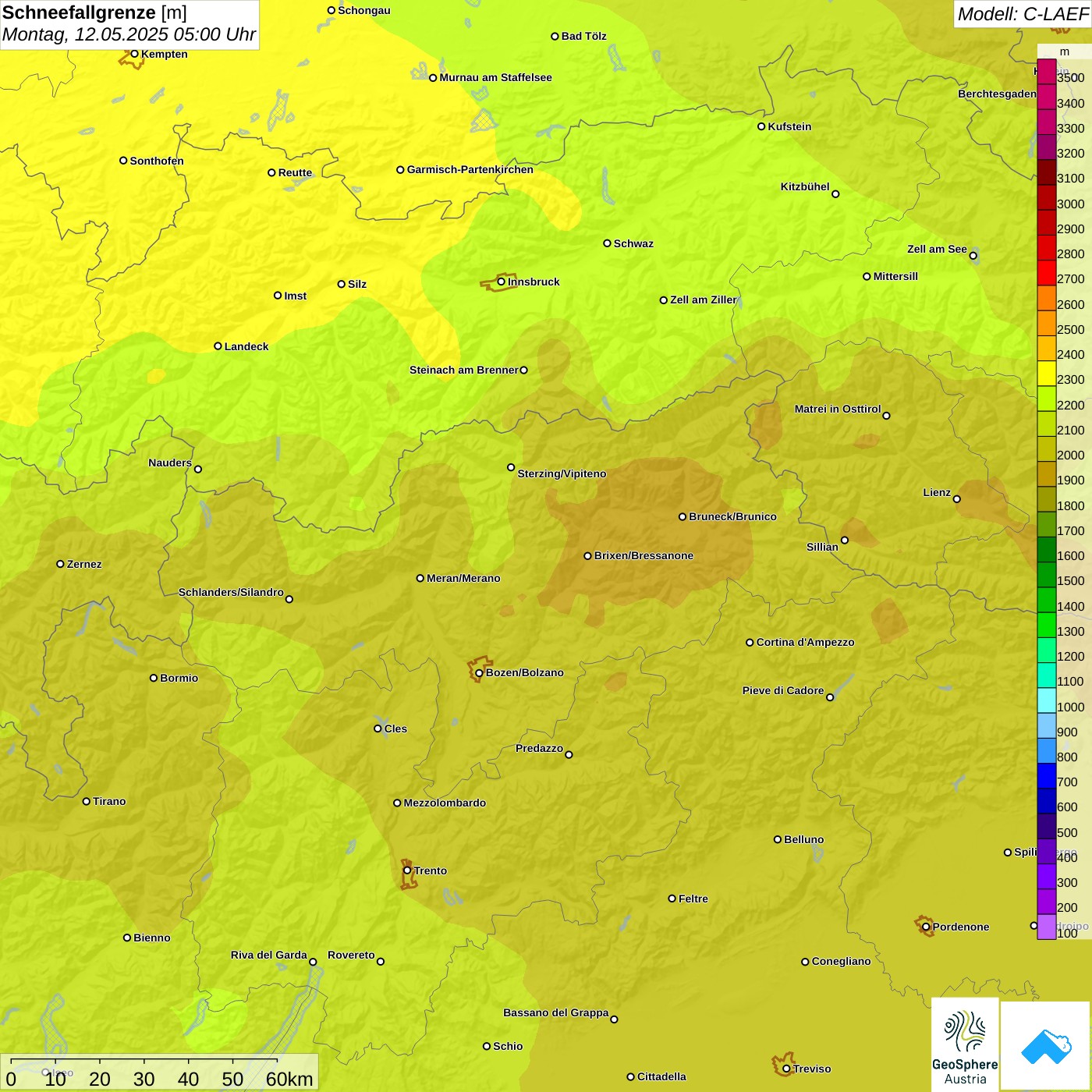Click the Bassano del Grappa label
Screen dimensions: 1092x1092
(556, 1012)
